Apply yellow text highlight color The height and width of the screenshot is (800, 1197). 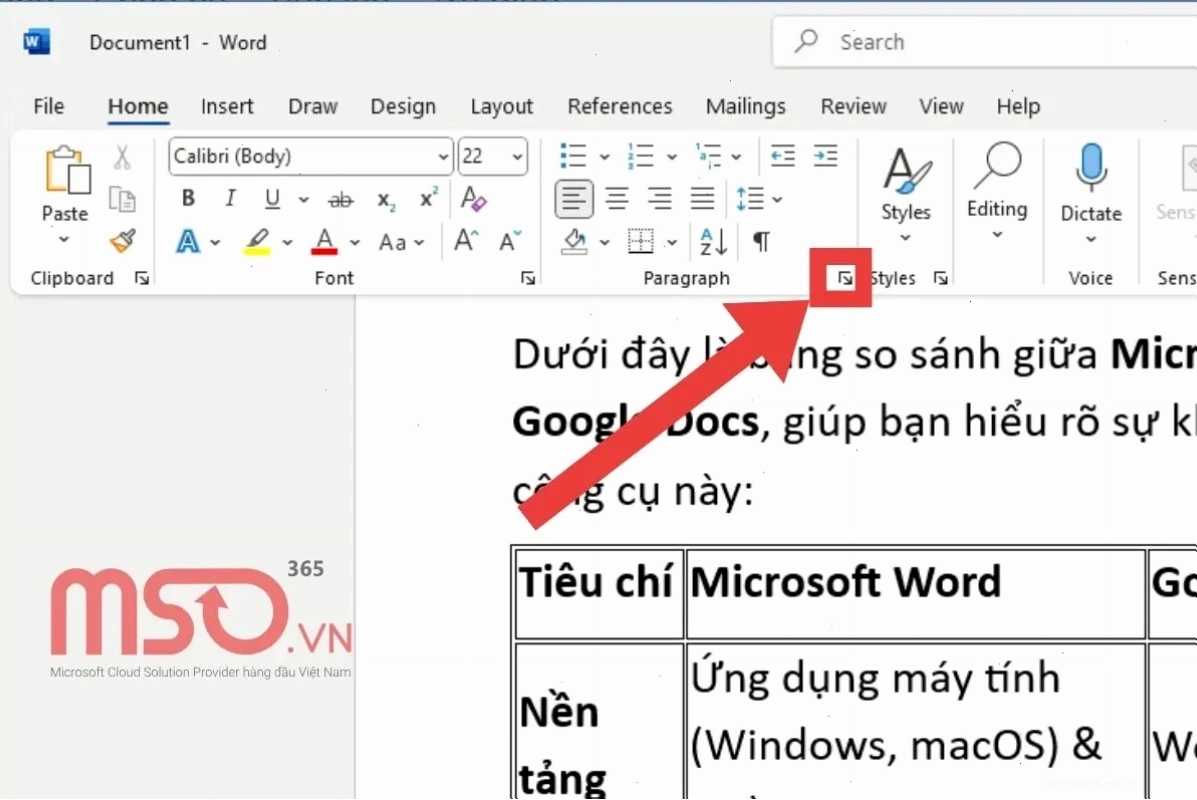click(x=258, y=242)
